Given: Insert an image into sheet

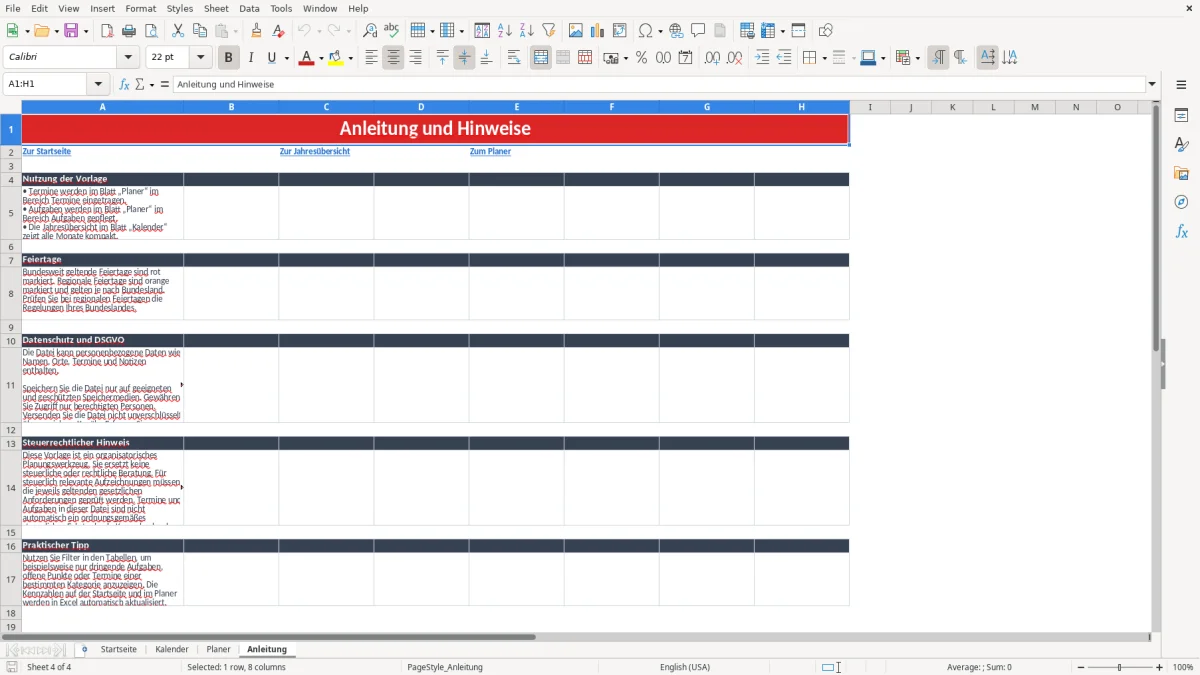Looking at the screenshot, I should [x=576, y=31].
